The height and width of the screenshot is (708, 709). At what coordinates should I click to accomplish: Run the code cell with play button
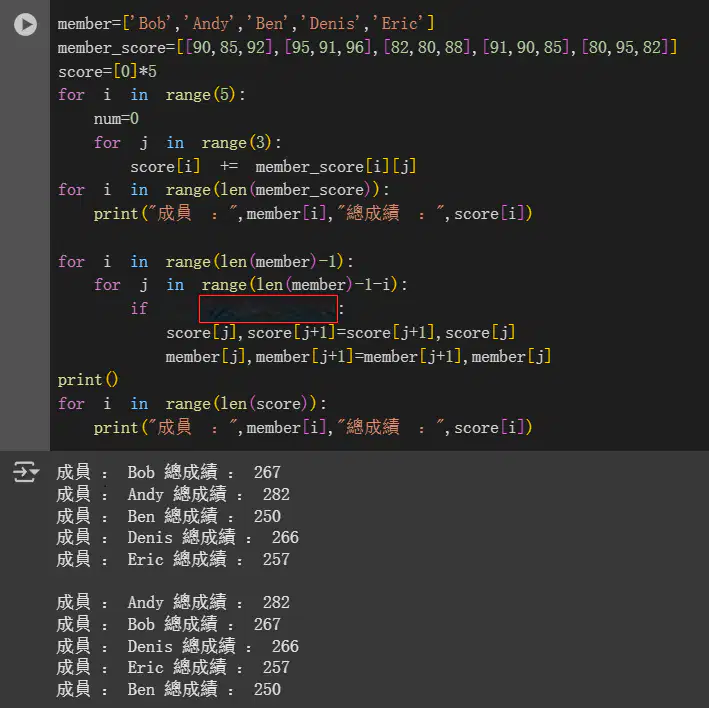point(25,24)
